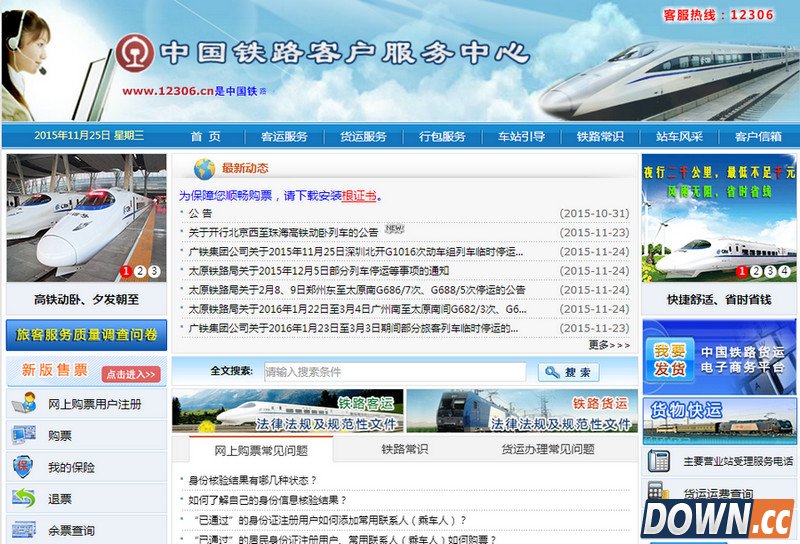Open the 余票查询 icon in the sidebar
Screen dimensions: 800x544
click(23, 530)
